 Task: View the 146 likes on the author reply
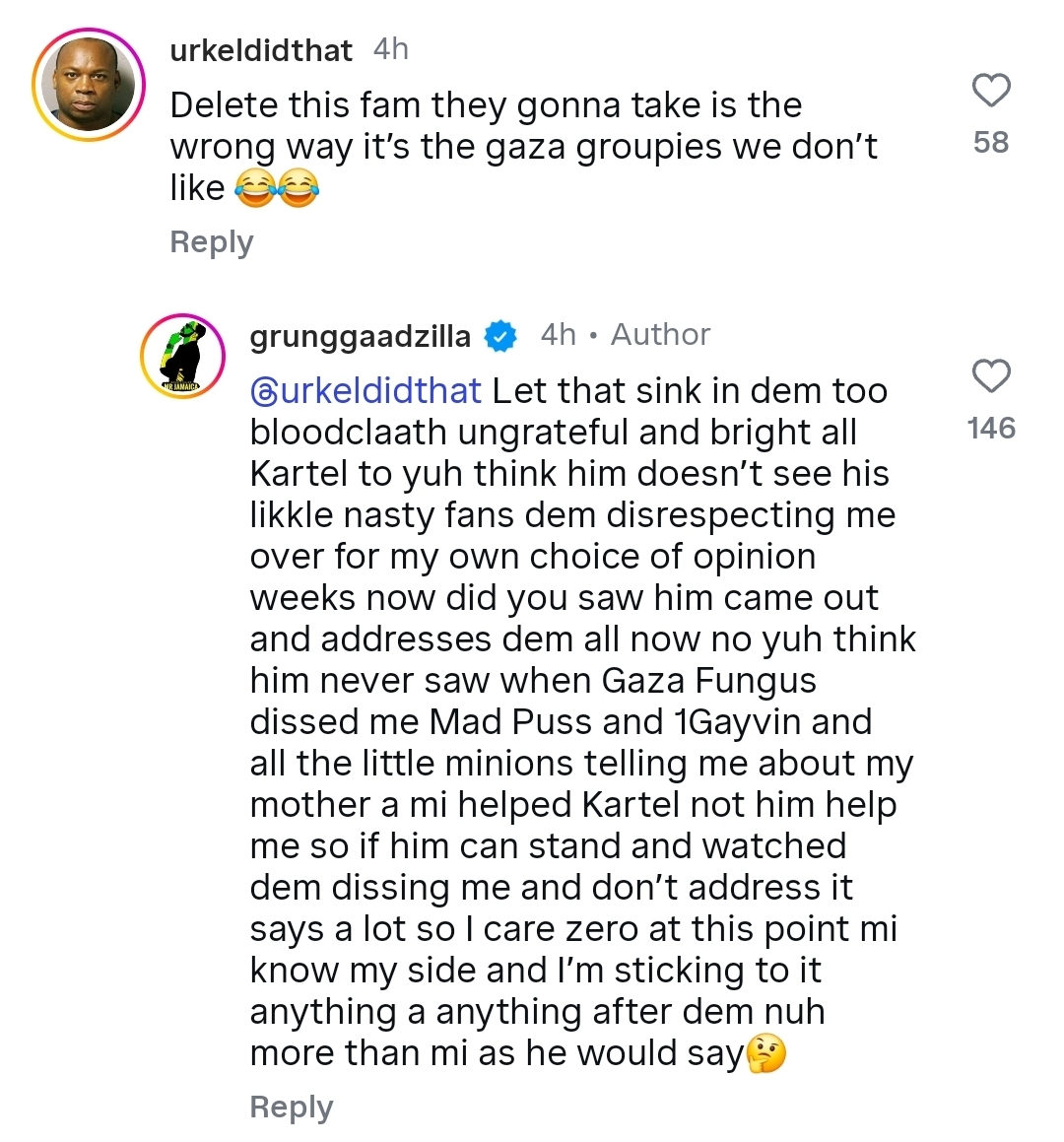click(x=991, y=429)
